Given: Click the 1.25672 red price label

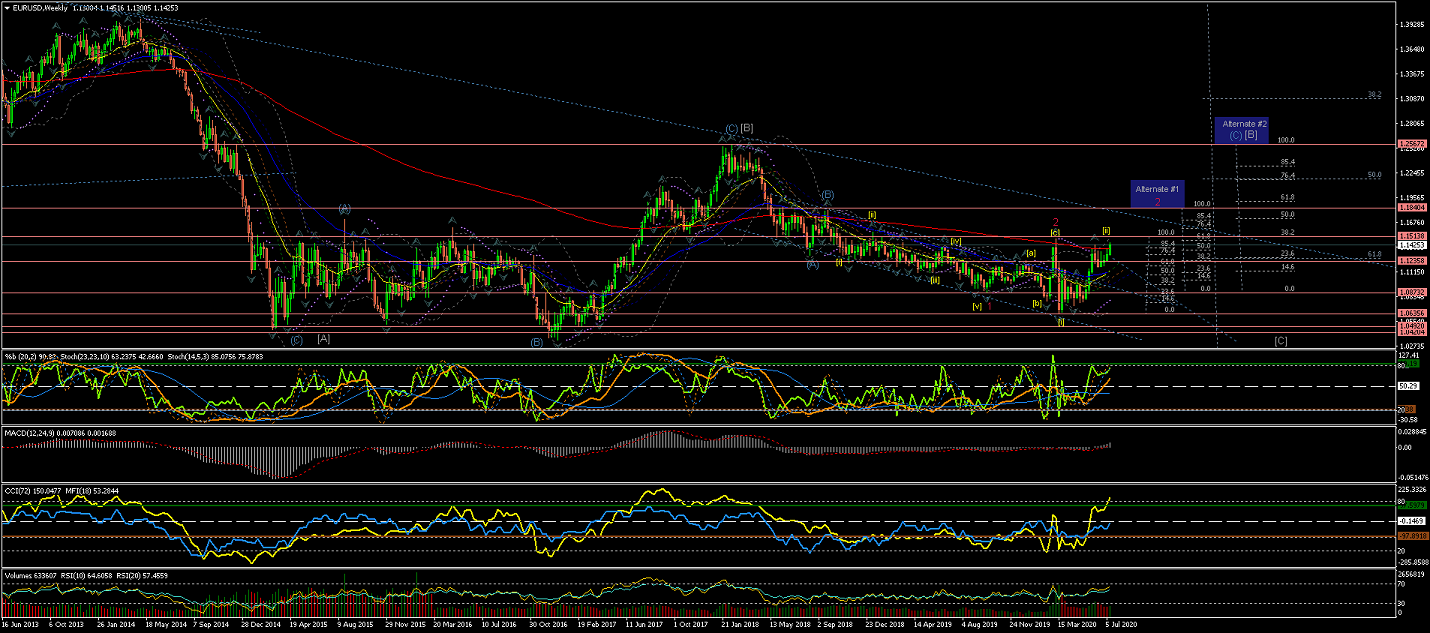Looking at the screenshot, I should point(1411,144).
